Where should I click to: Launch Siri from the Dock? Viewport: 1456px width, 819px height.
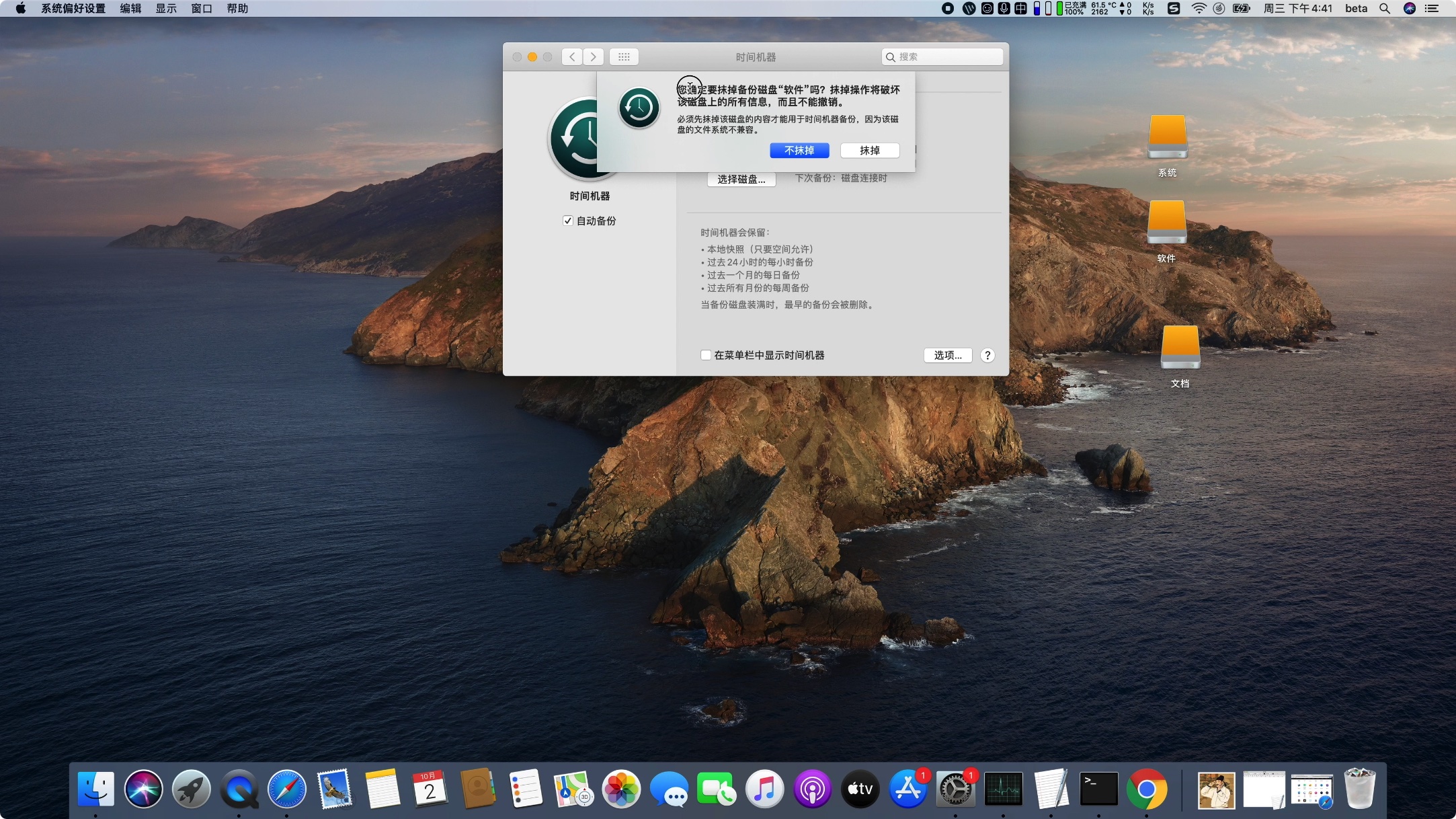pyautogui.click(x=143, y=789)
